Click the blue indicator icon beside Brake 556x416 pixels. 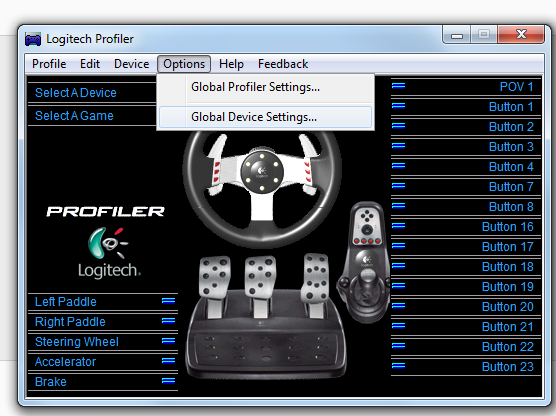[168, 381]
